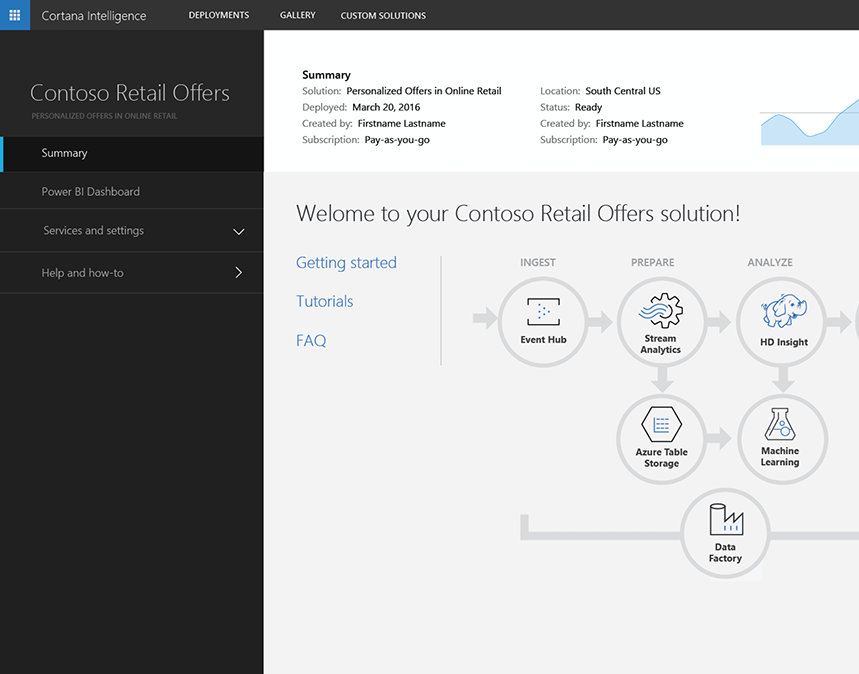Click the Cortana Intelligence title
This screenshot has height=674, width=859.
coord(94,16)
